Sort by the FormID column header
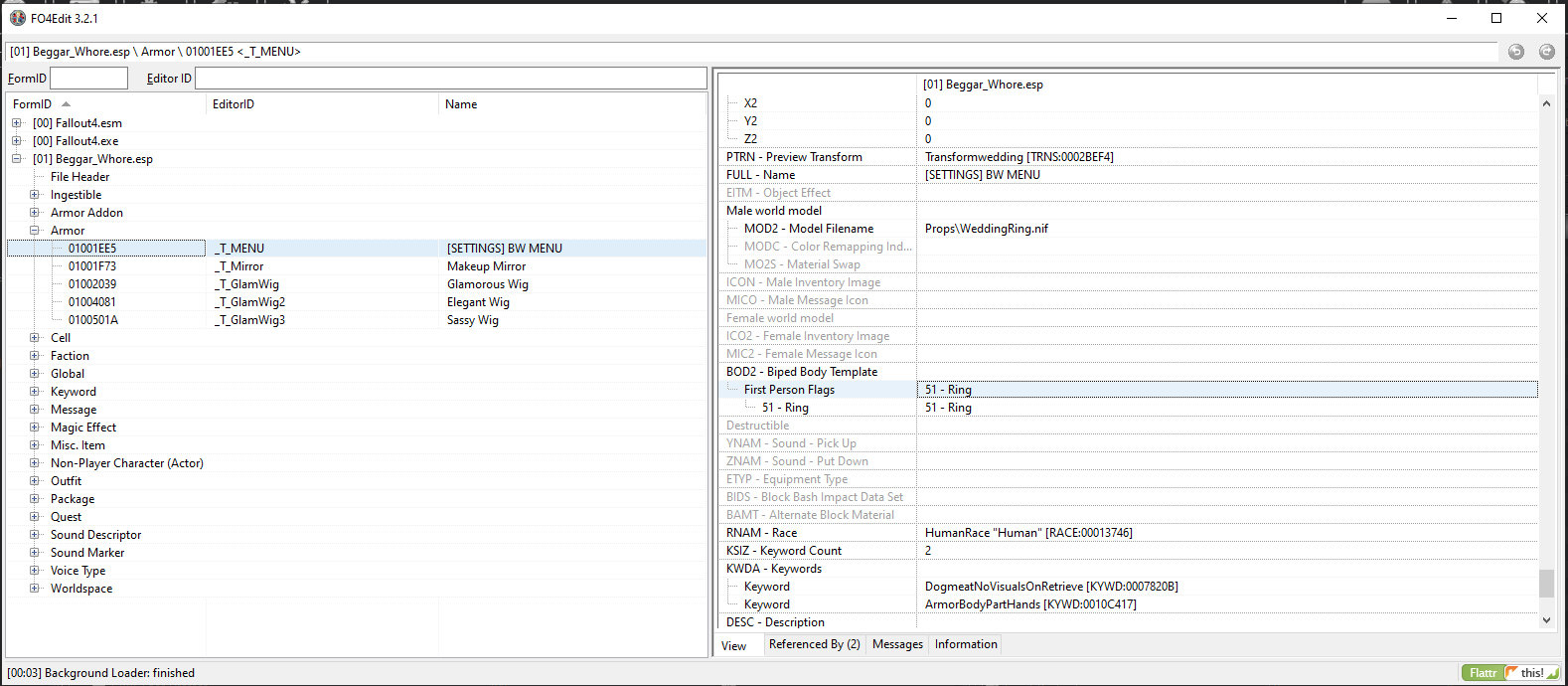Viewport: 1568px width, 686px height. 106,104
